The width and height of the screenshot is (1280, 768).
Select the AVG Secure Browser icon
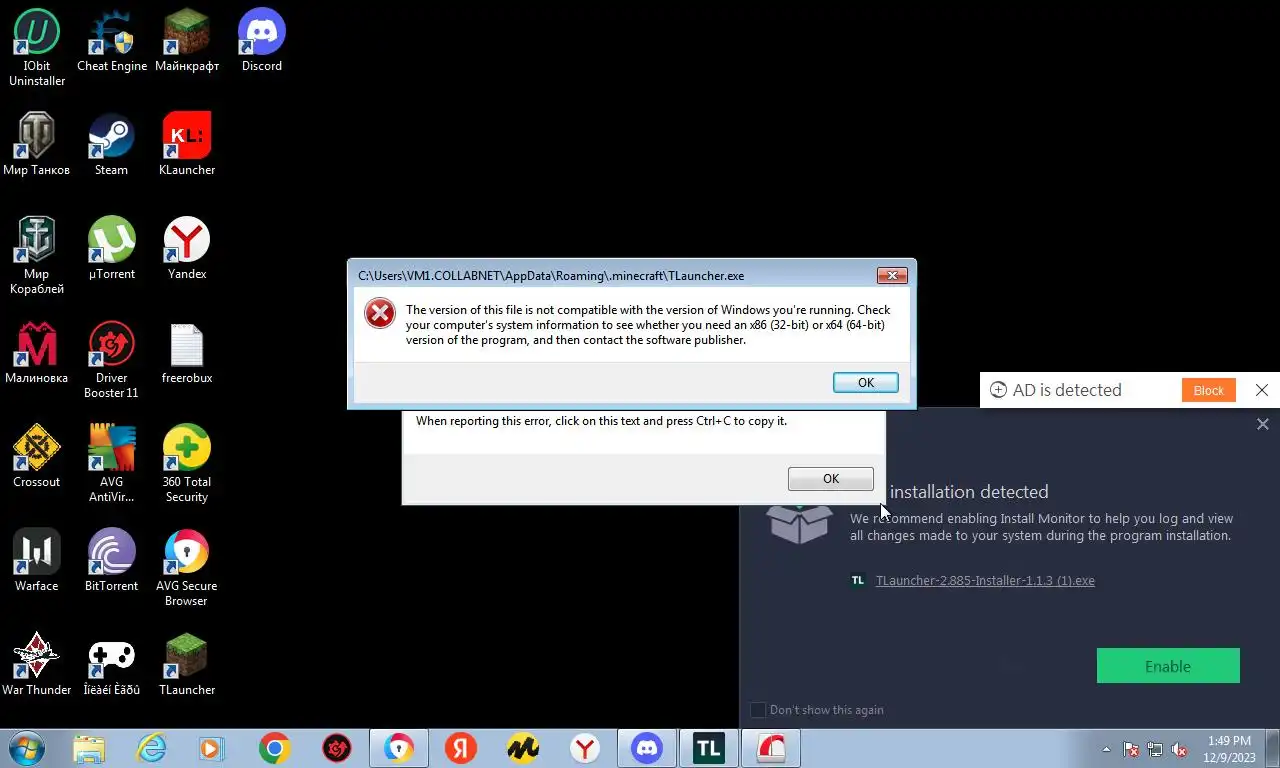[x=187, y=567]
